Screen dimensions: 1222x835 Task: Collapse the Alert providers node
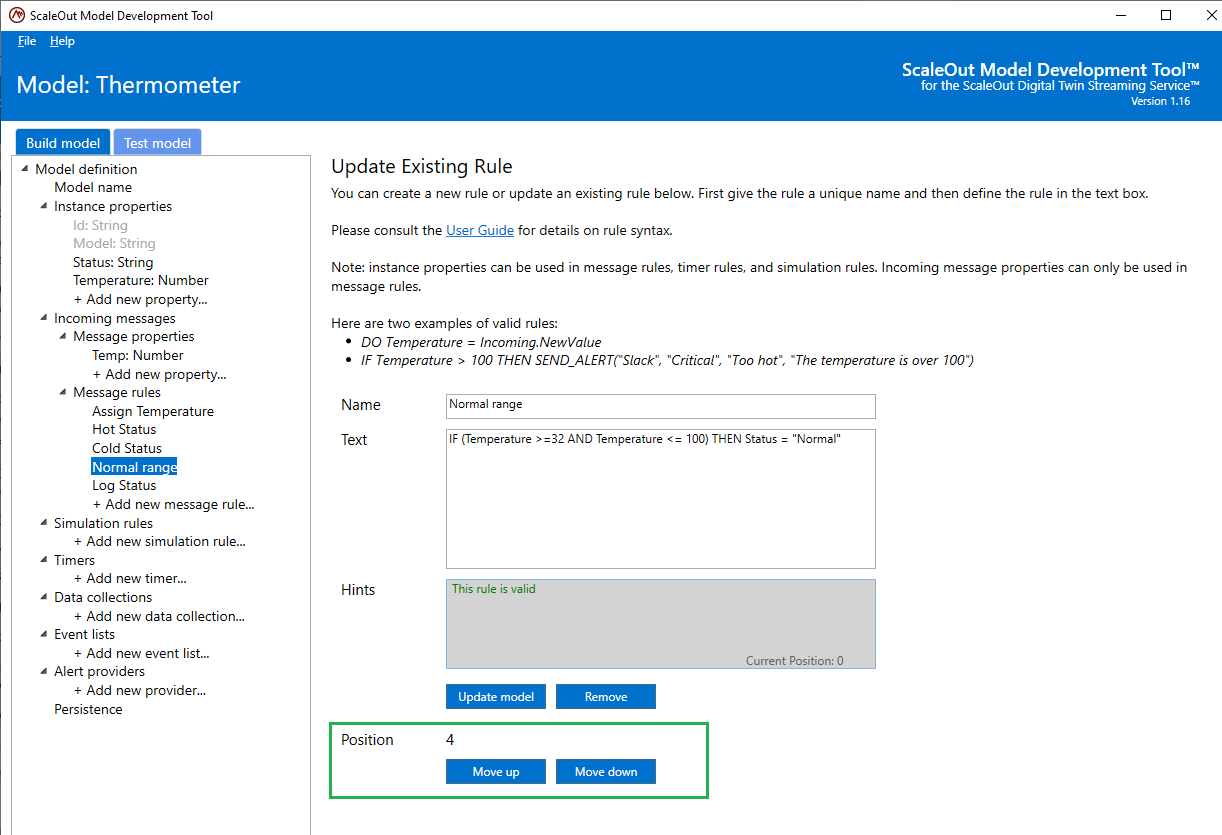click(44, 671)
